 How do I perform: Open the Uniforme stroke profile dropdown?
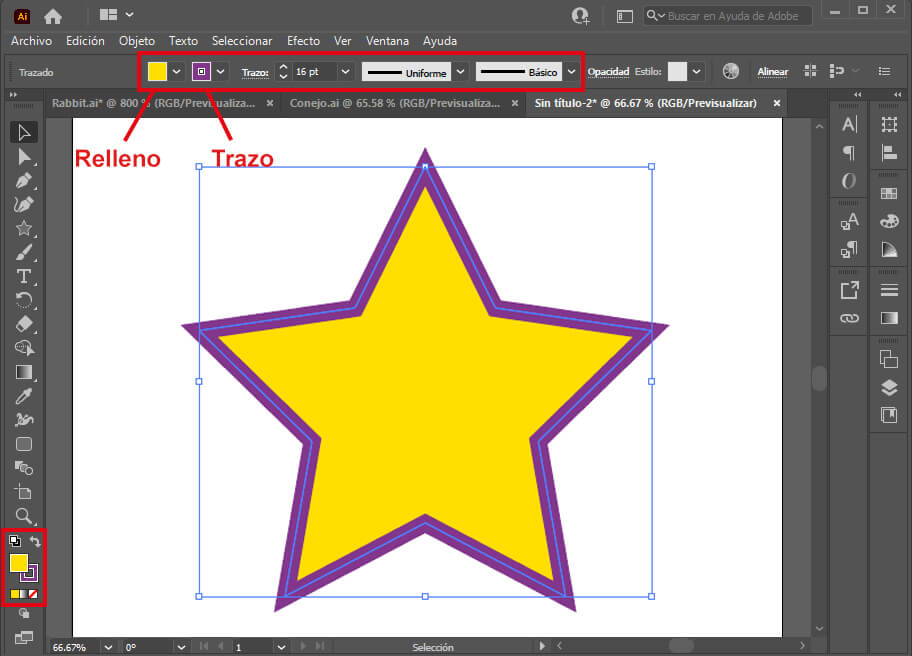pyautogui.click(x=459, y=71)
